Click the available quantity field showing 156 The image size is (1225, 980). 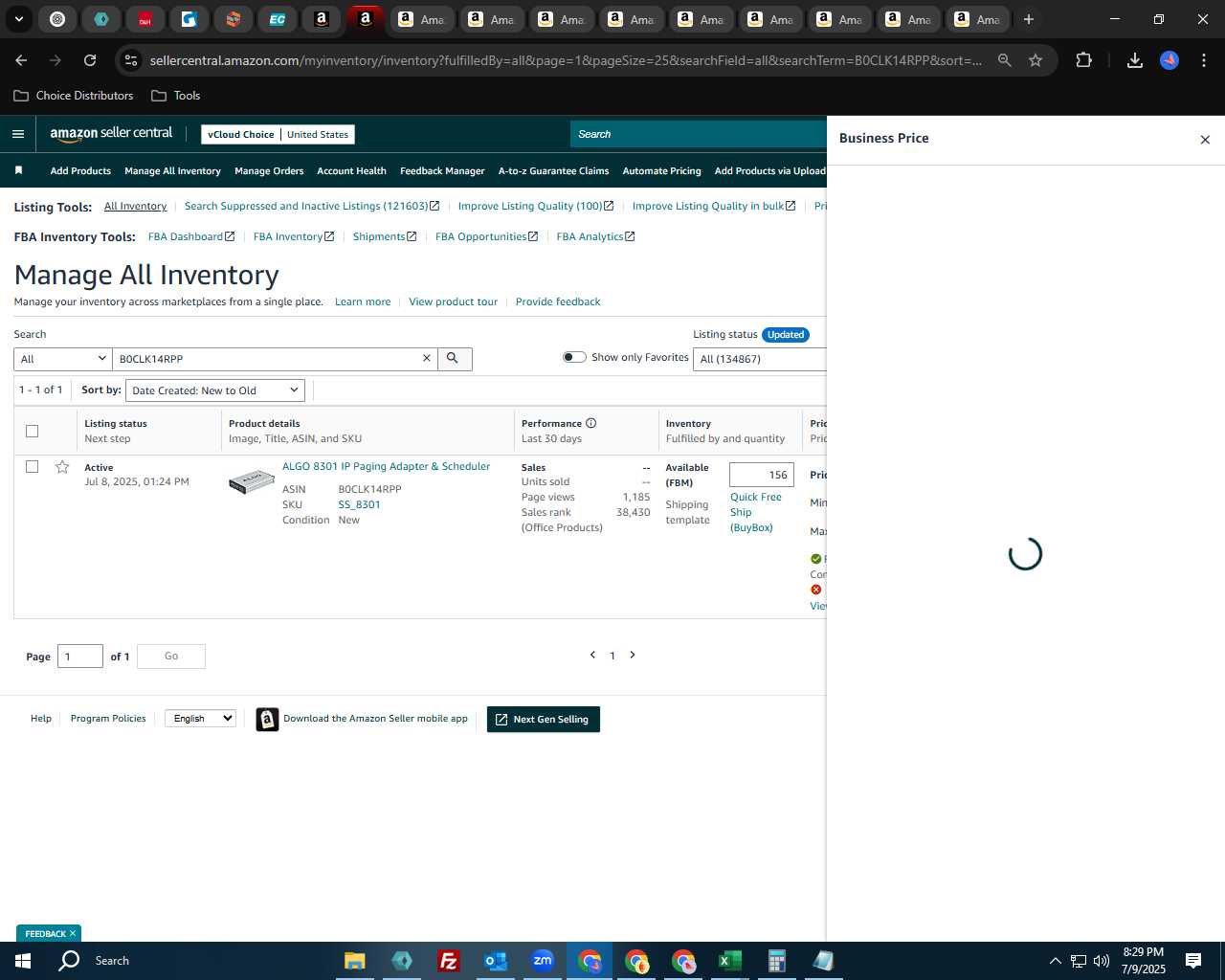click(x=761, y=475)
